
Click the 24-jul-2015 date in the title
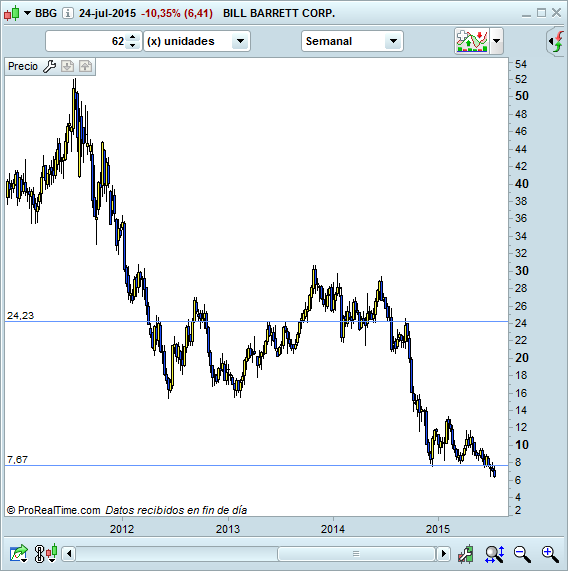click(x=107, y=13)
